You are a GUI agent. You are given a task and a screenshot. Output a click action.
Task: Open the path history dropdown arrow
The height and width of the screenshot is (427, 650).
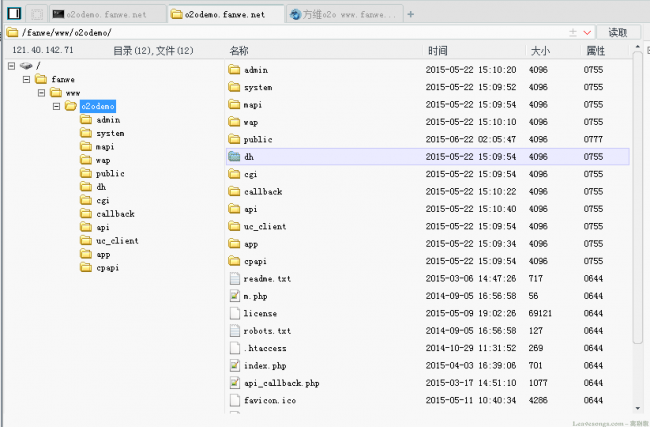pos(587,32)
